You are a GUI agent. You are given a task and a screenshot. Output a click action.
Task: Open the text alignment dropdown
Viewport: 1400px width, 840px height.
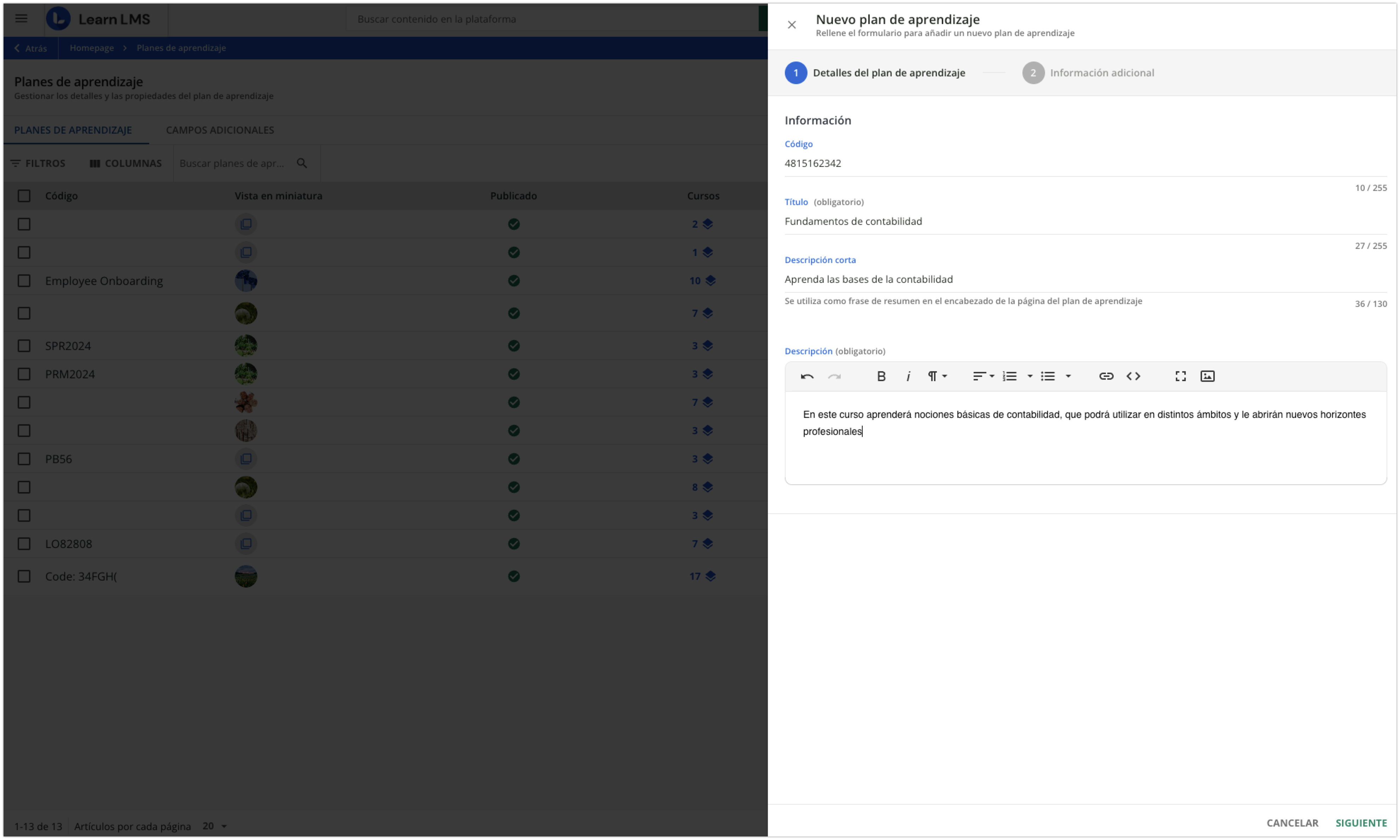tap(984, 377)
